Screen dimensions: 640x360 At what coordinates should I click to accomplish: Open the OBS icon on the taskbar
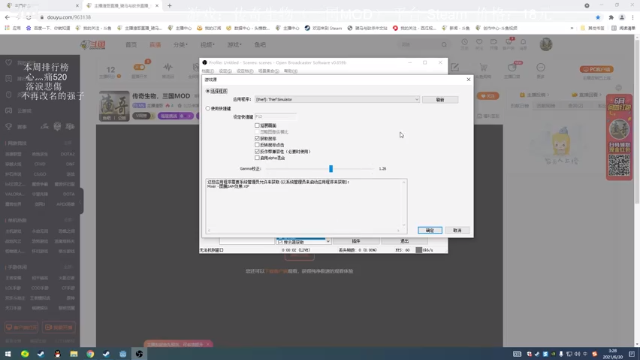(139, 353)
